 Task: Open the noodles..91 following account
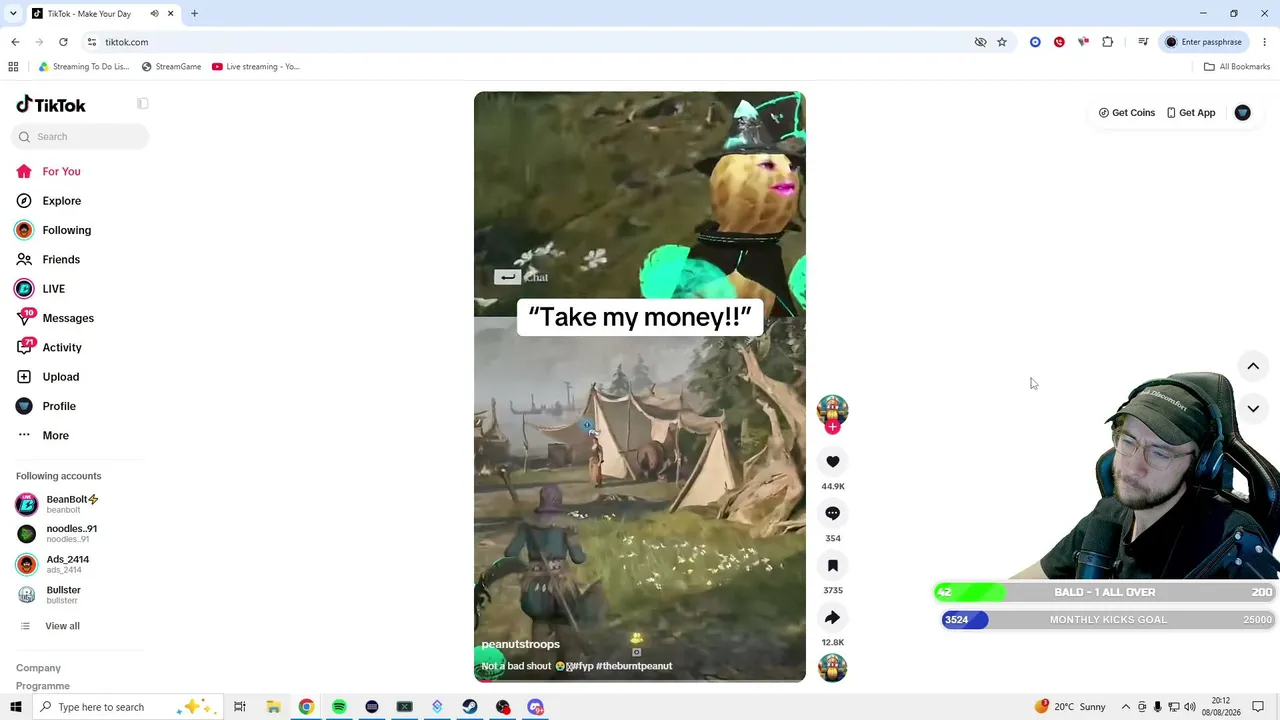(56, 534)
